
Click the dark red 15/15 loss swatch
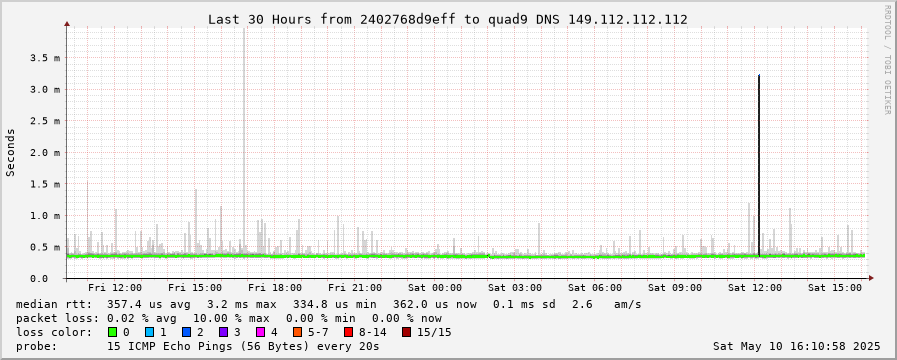click(406, 332)
